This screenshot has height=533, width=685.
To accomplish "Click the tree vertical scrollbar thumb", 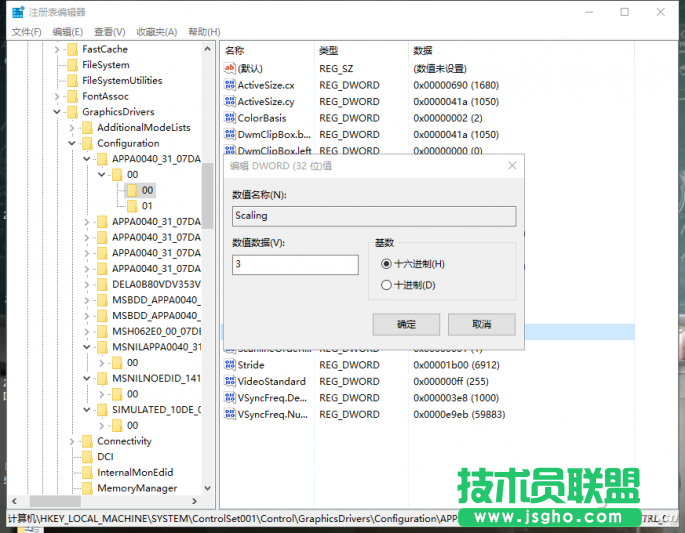I will tap(208, 196).
